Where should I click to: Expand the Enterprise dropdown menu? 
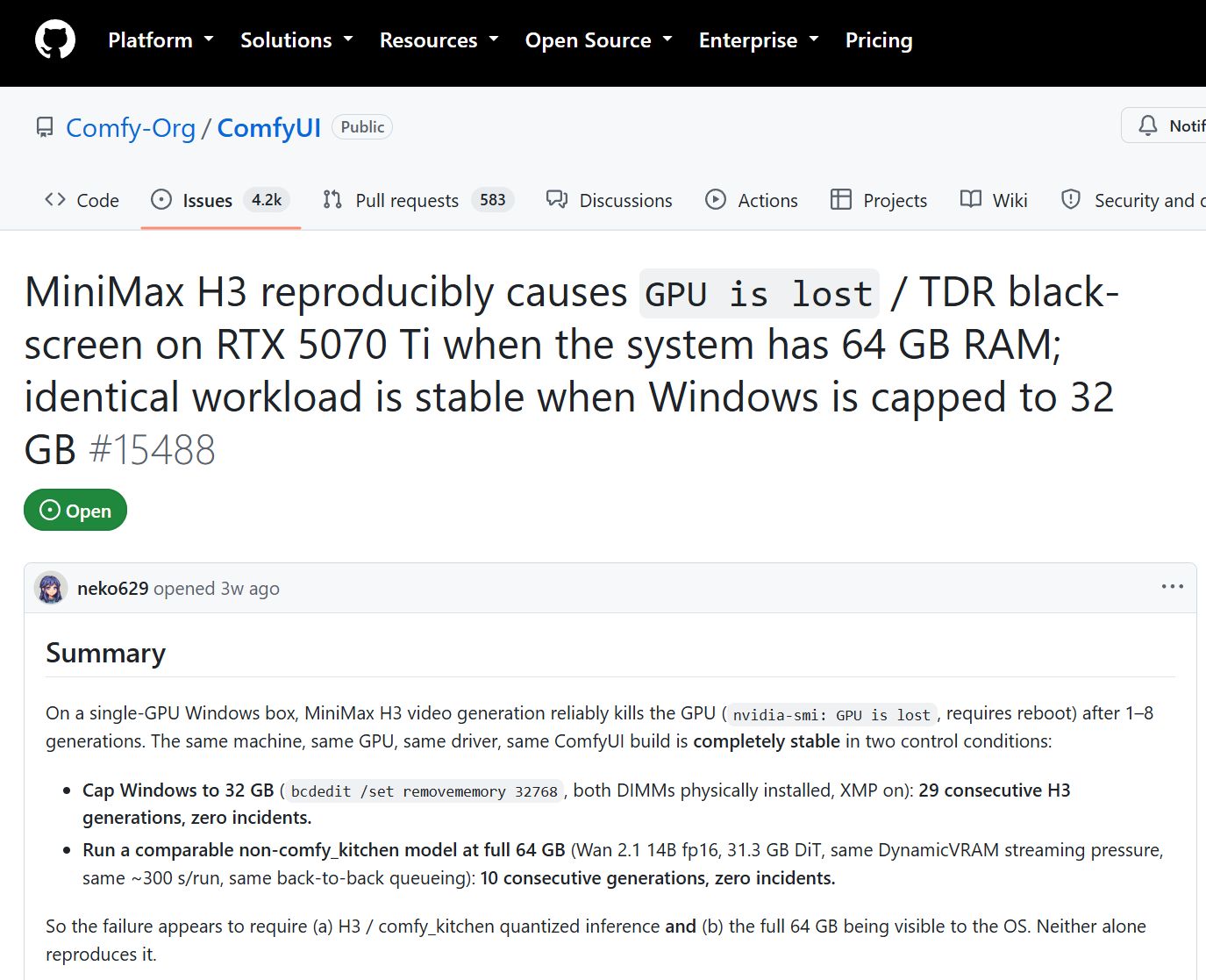[759, 40]
